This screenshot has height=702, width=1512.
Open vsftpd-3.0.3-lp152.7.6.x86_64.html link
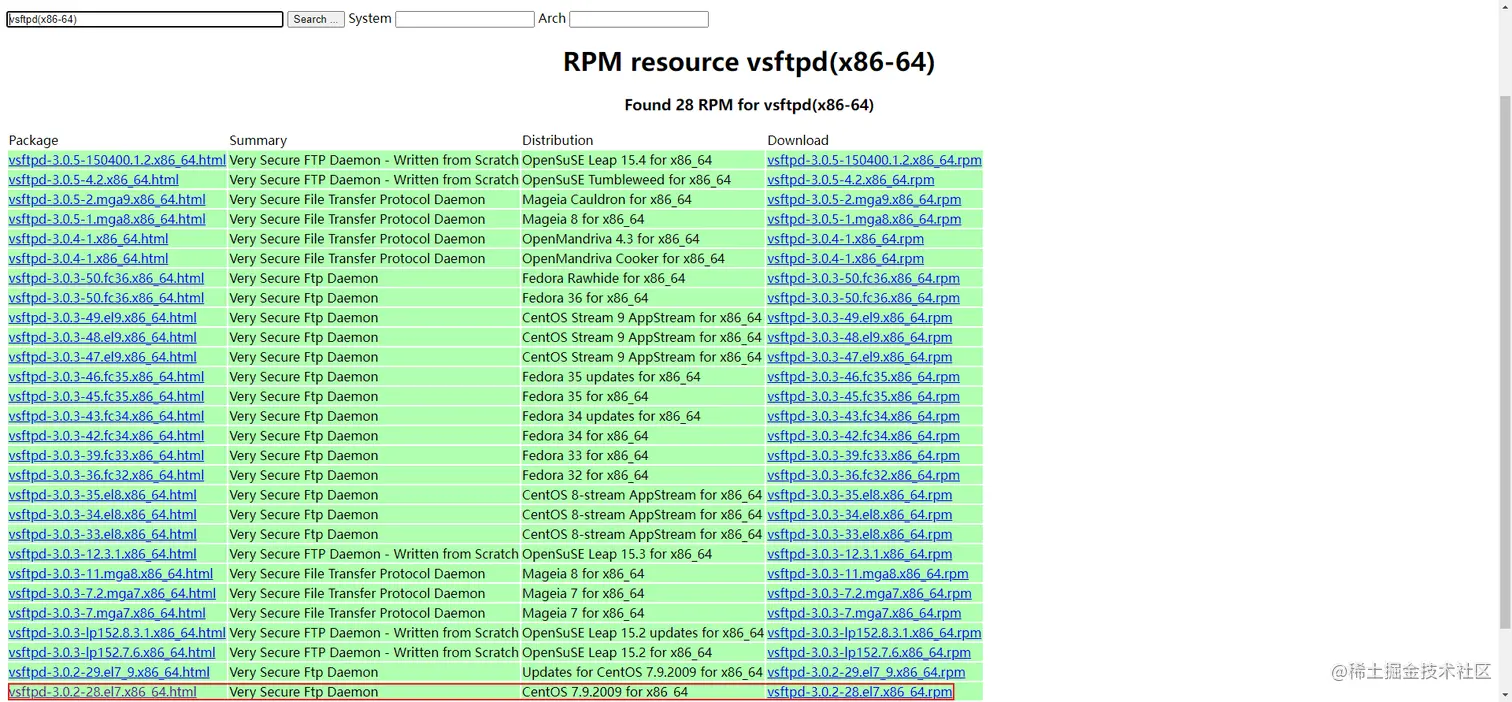pos(112,652)
